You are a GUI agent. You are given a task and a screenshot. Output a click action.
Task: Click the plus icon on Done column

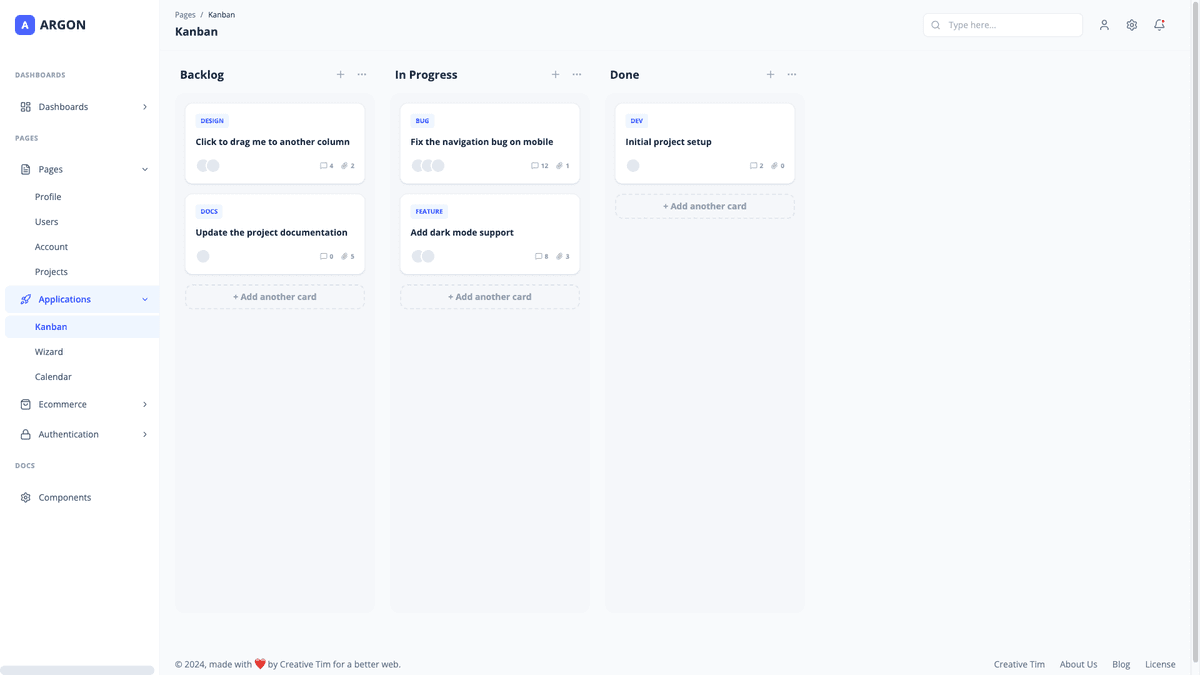(771, 74)
